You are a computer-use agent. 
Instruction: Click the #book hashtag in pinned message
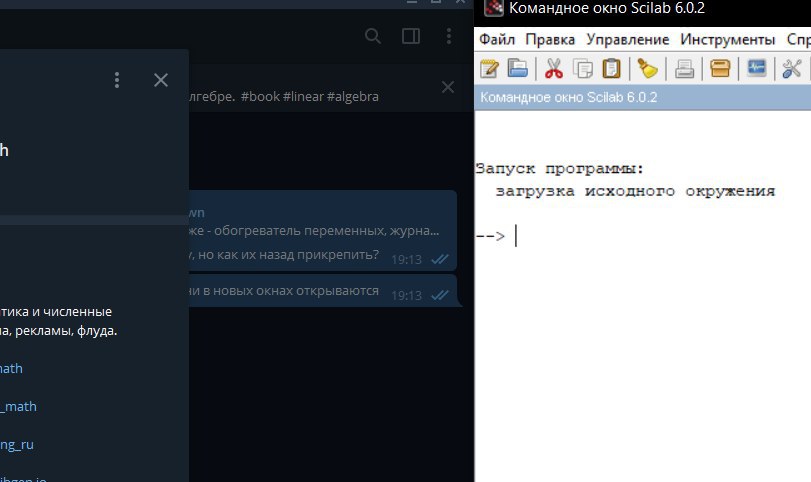point(260,97)
